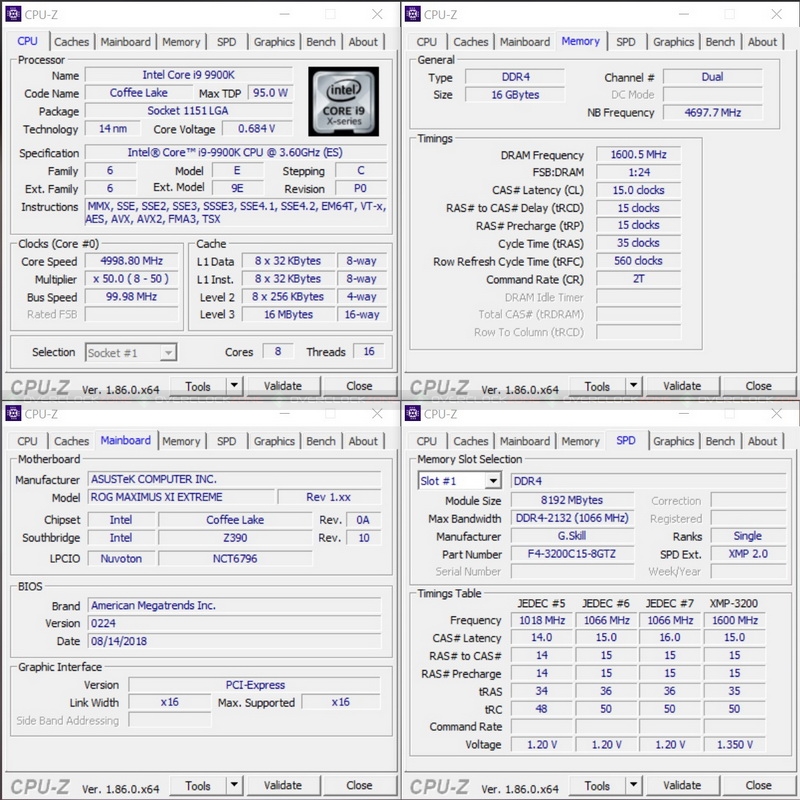This screenshot has width=800, height=800.
Task: Click CPU-Z app icon in Memory window titlebar
Action: pyautogui.click(x=412, y=14)
